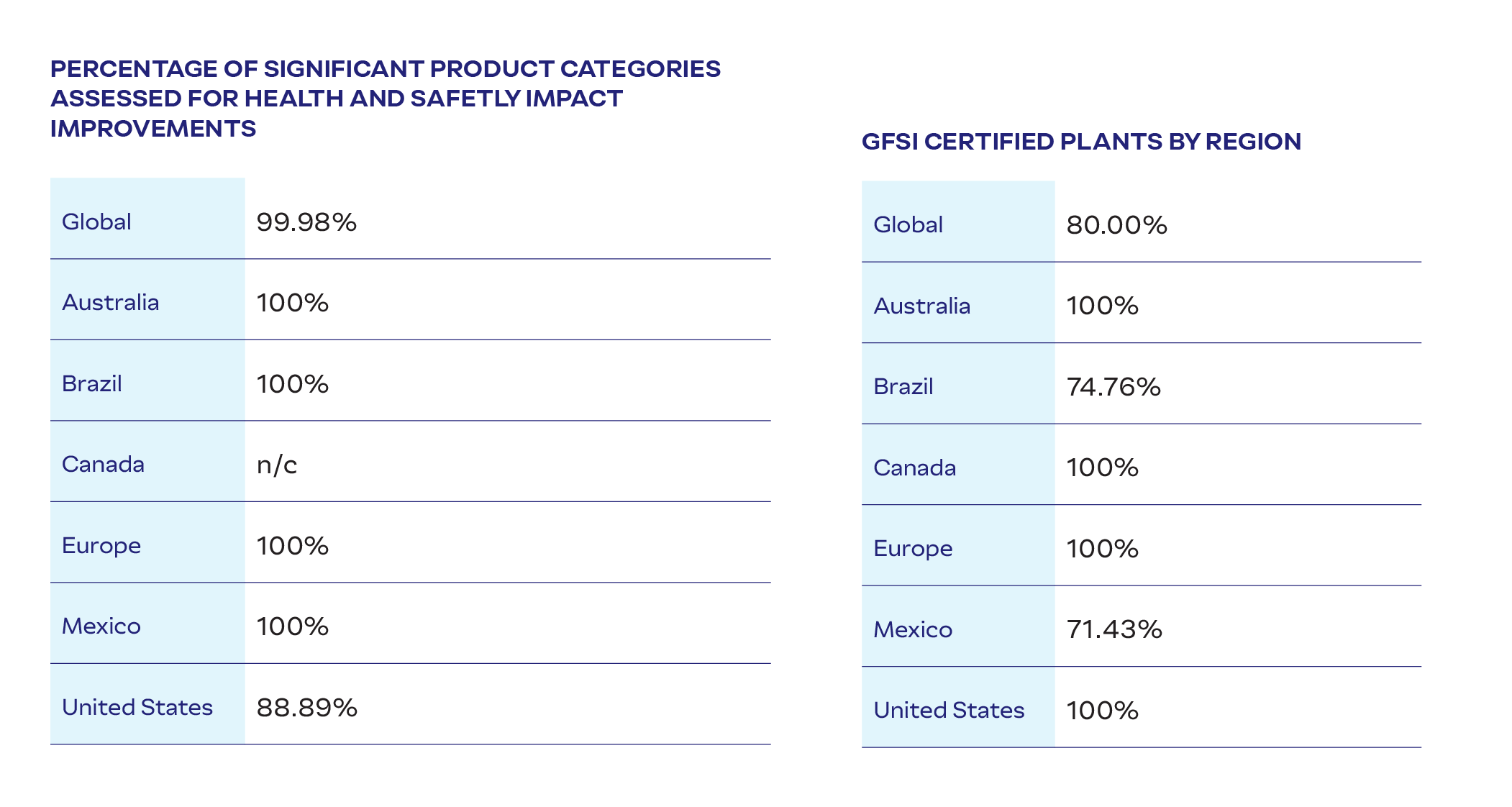Click the Australia label in the health assessment table
1512x807 pixels.
pyautogui.click(x=110, y=303)
